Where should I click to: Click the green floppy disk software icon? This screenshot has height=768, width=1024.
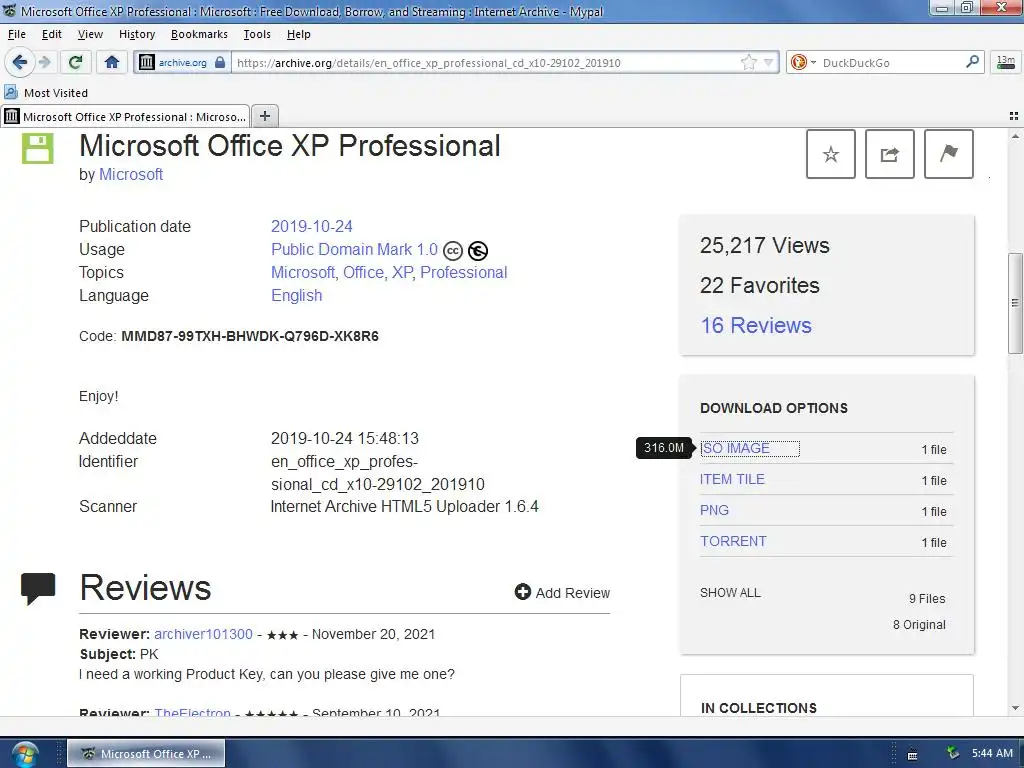tap(38, 148)
